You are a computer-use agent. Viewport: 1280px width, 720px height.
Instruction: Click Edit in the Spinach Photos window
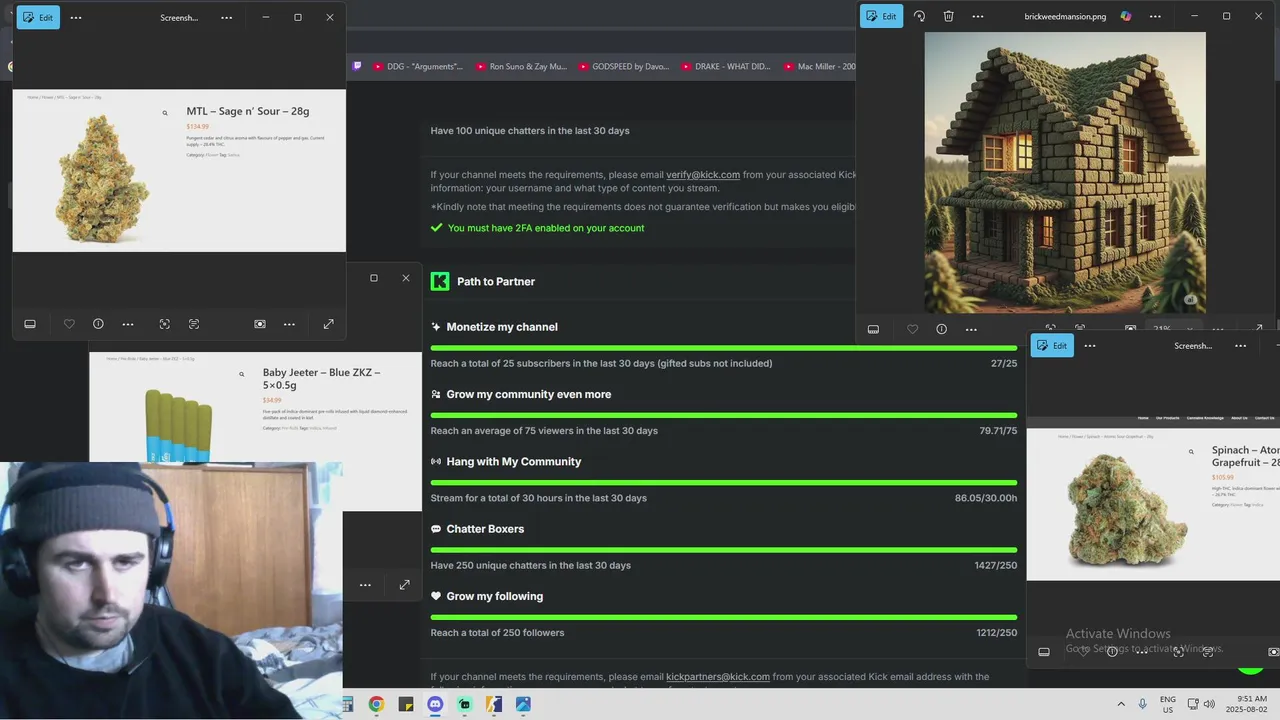pos(1052,345)
